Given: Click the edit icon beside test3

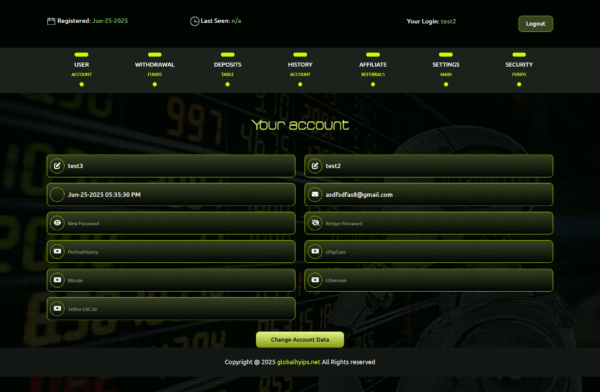Looking at the screenshot, I should coord(57,166).
